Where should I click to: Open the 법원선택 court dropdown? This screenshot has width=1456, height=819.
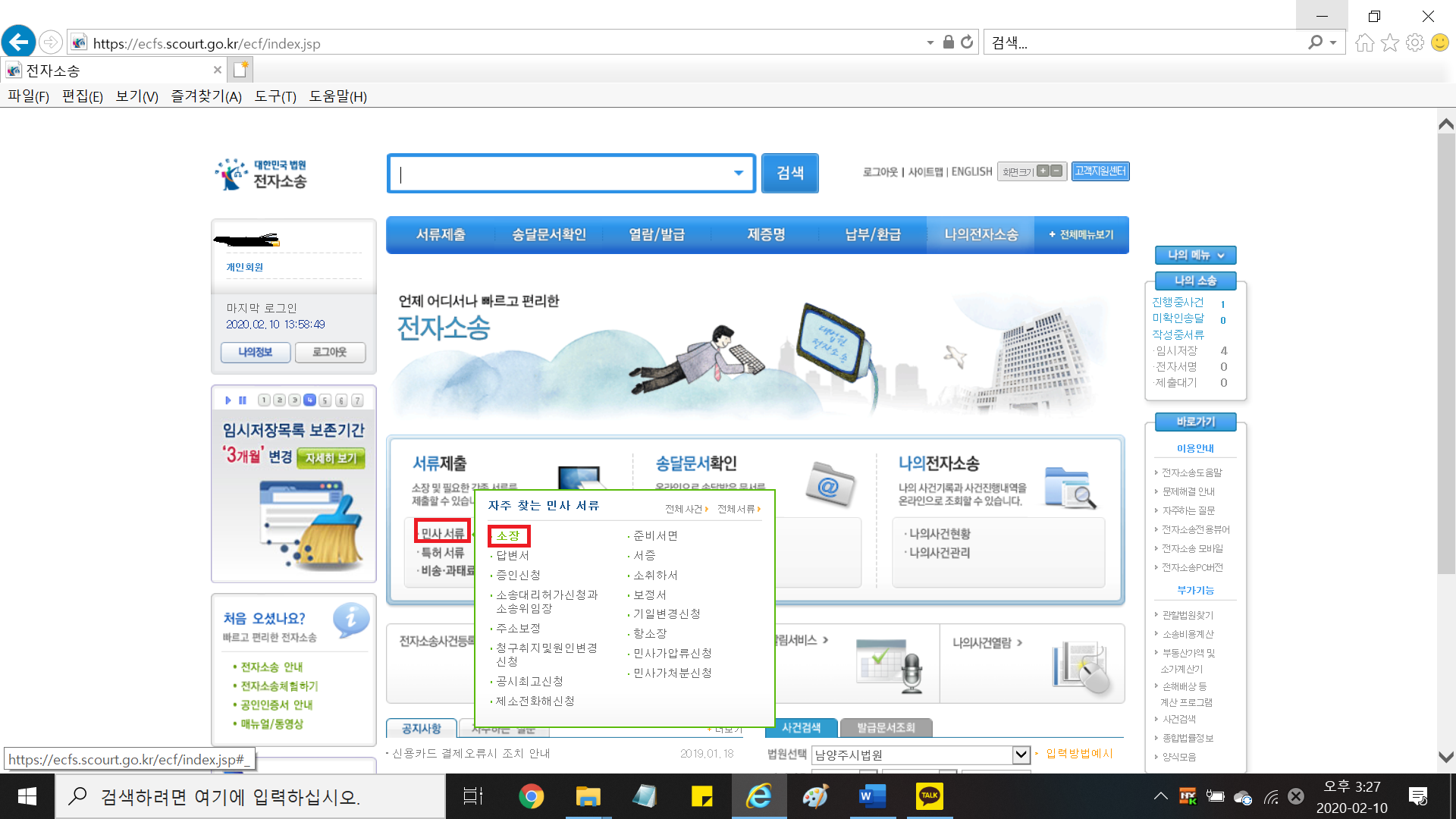1021,755
